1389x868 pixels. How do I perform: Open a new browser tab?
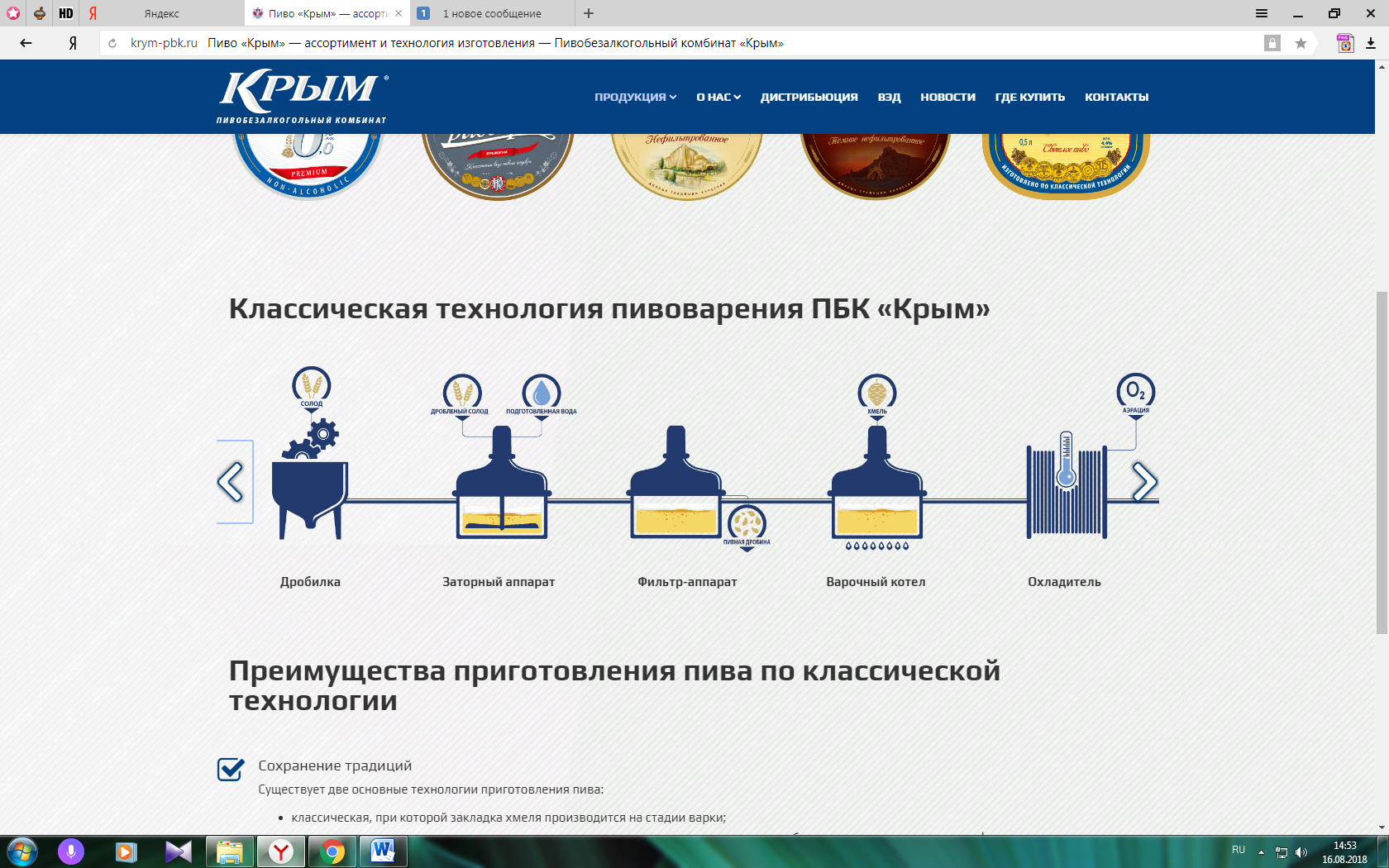coord(589,13)
